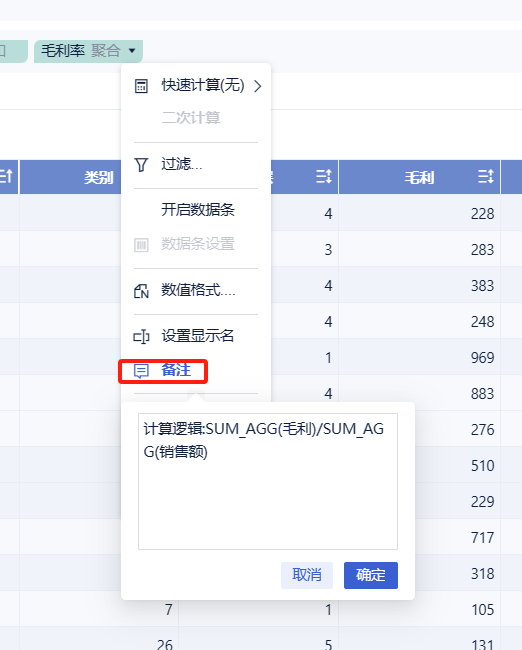Image resolution: width=522 pixels, height=650 pixels.
Task: Select the 毛利 cell showing 969
Action: click(x=419, y=358)
